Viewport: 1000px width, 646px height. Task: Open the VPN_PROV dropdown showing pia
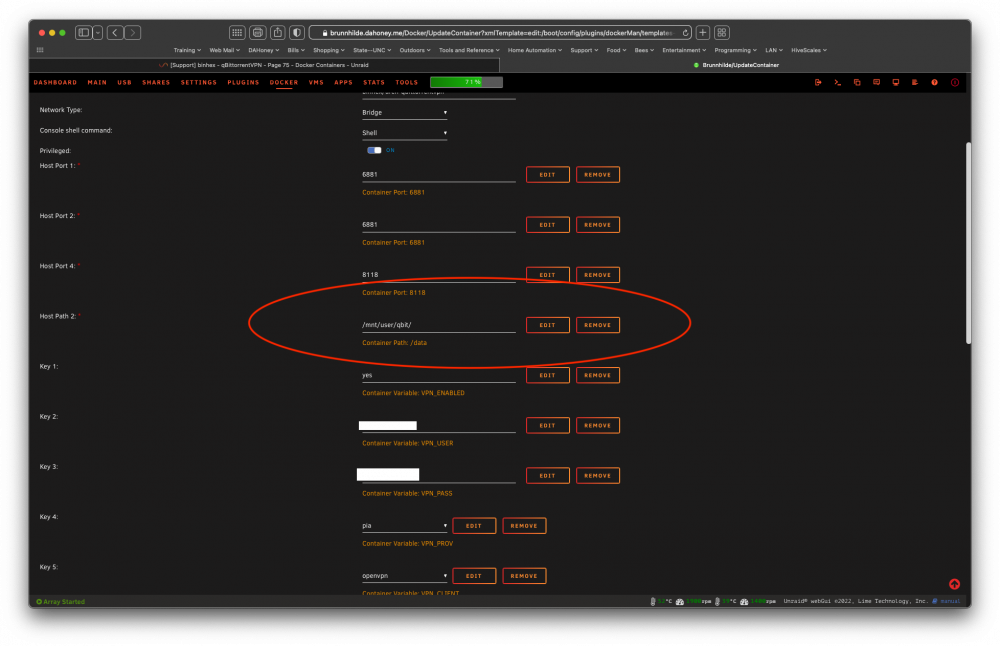point(404,526)
